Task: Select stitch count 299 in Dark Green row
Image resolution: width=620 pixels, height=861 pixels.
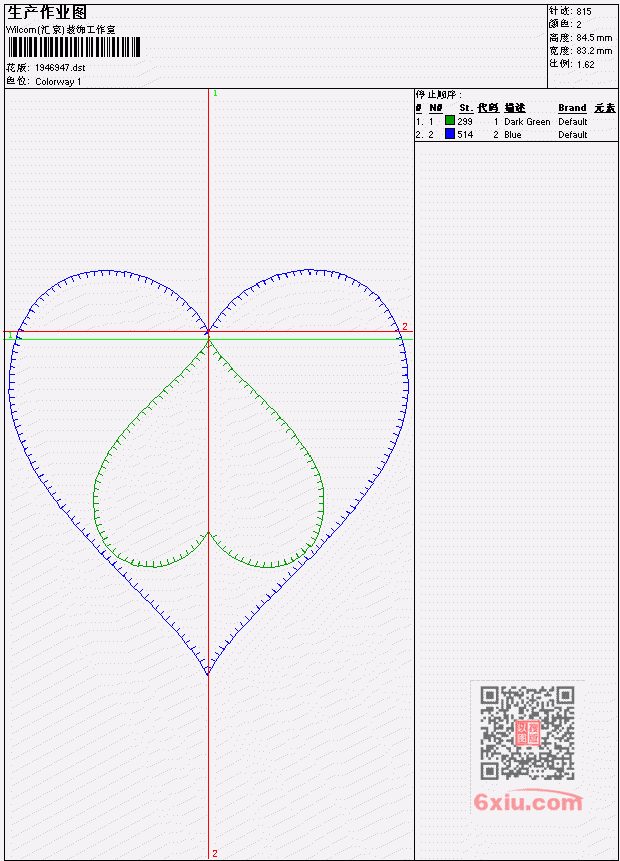Action: [465, 121]
